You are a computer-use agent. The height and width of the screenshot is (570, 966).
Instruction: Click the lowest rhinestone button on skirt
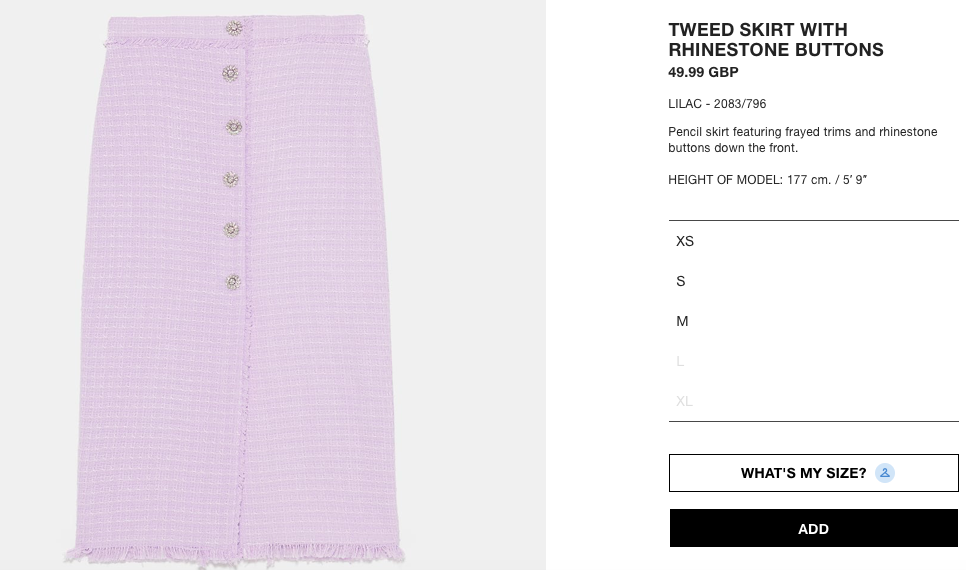click(233, 282)
